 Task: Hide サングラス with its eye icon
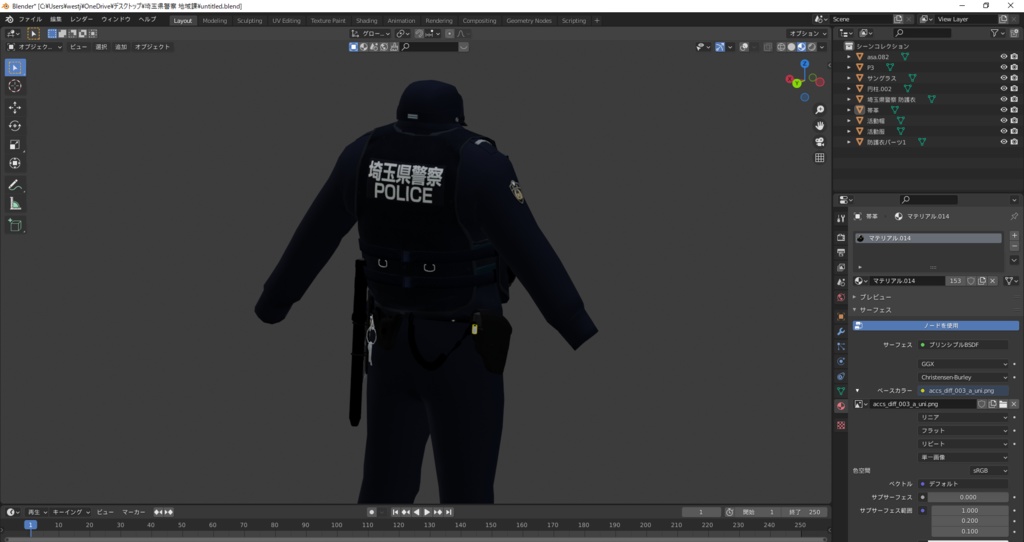tap(1004, 78)
